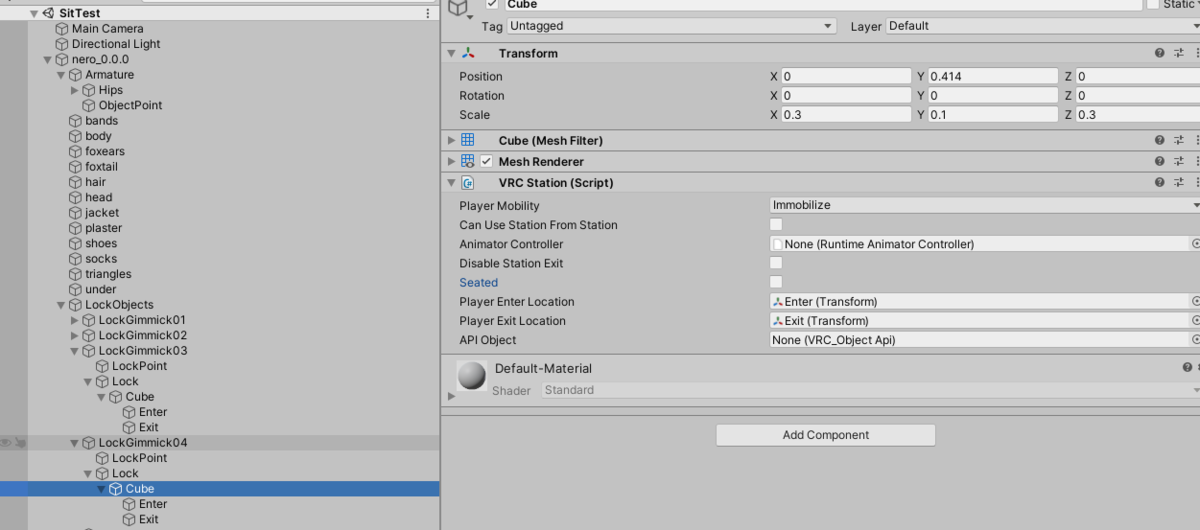This screenshot has height=530, width=1200.
Task: Open VRC Station preset selector icon
Action: pyautogui.click(x=1179, y=183)
